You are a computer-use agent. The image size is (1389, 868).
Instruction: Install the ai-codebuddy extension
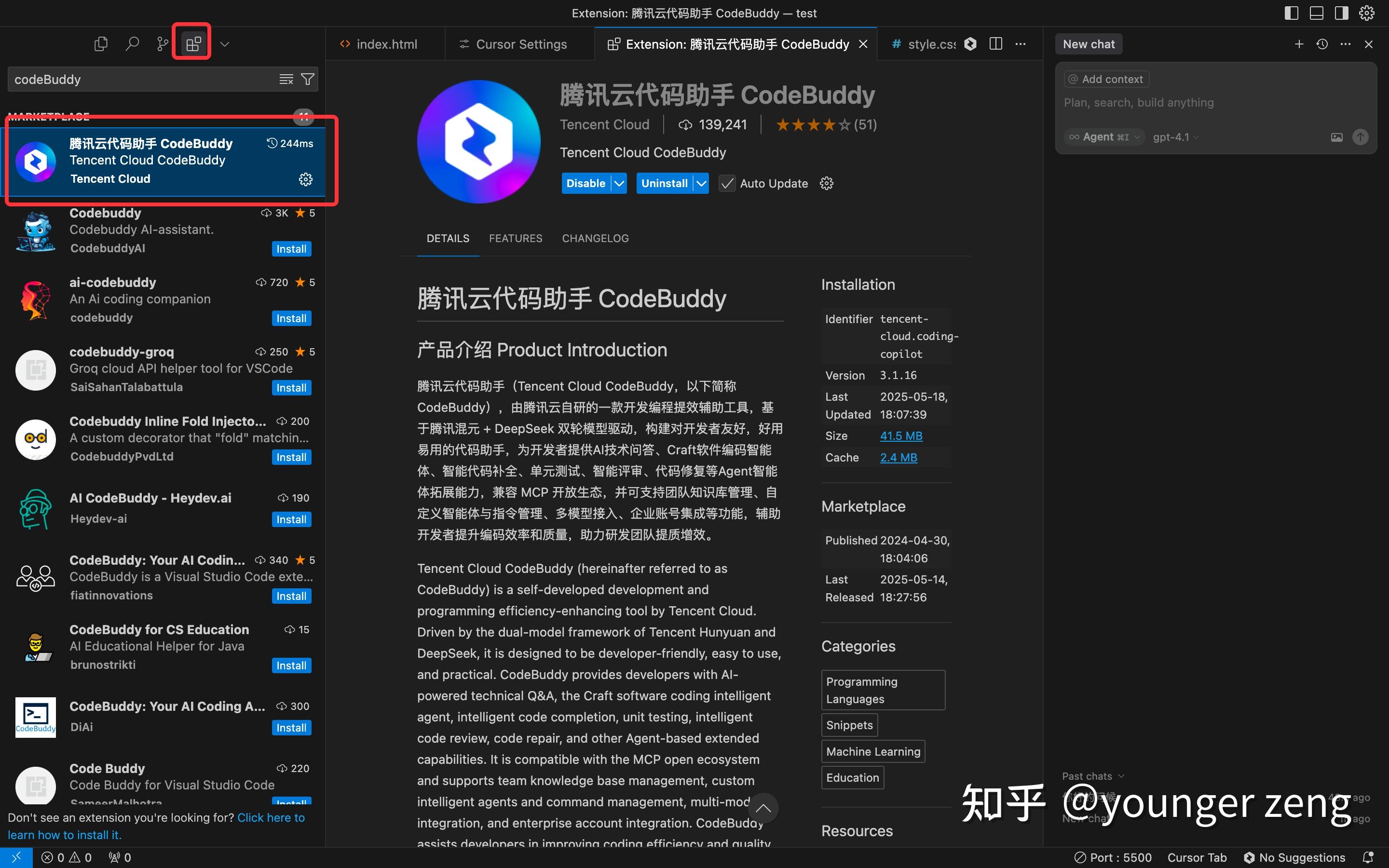click(x=291, y=318)
